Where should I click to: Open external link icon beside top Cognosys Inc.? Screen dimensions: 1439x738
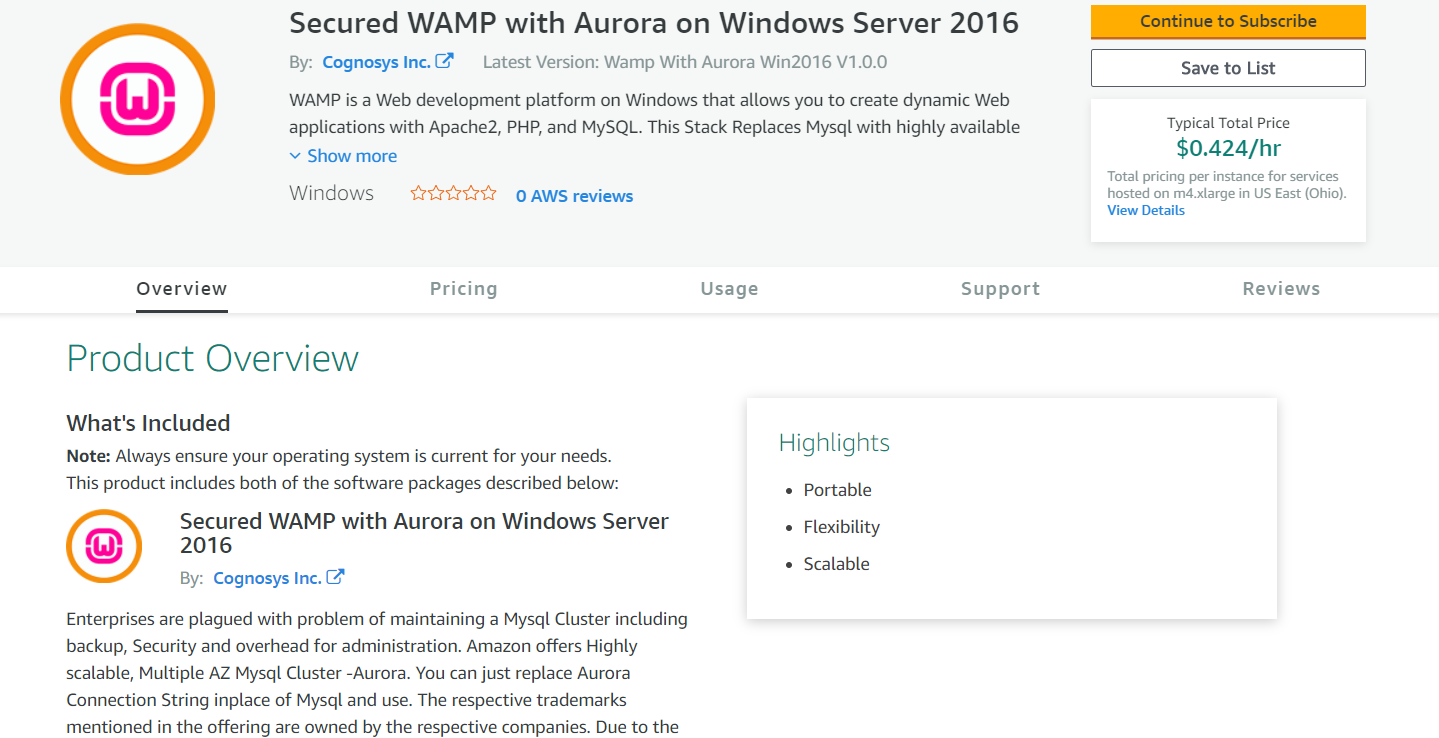click(x=445, y=61)
